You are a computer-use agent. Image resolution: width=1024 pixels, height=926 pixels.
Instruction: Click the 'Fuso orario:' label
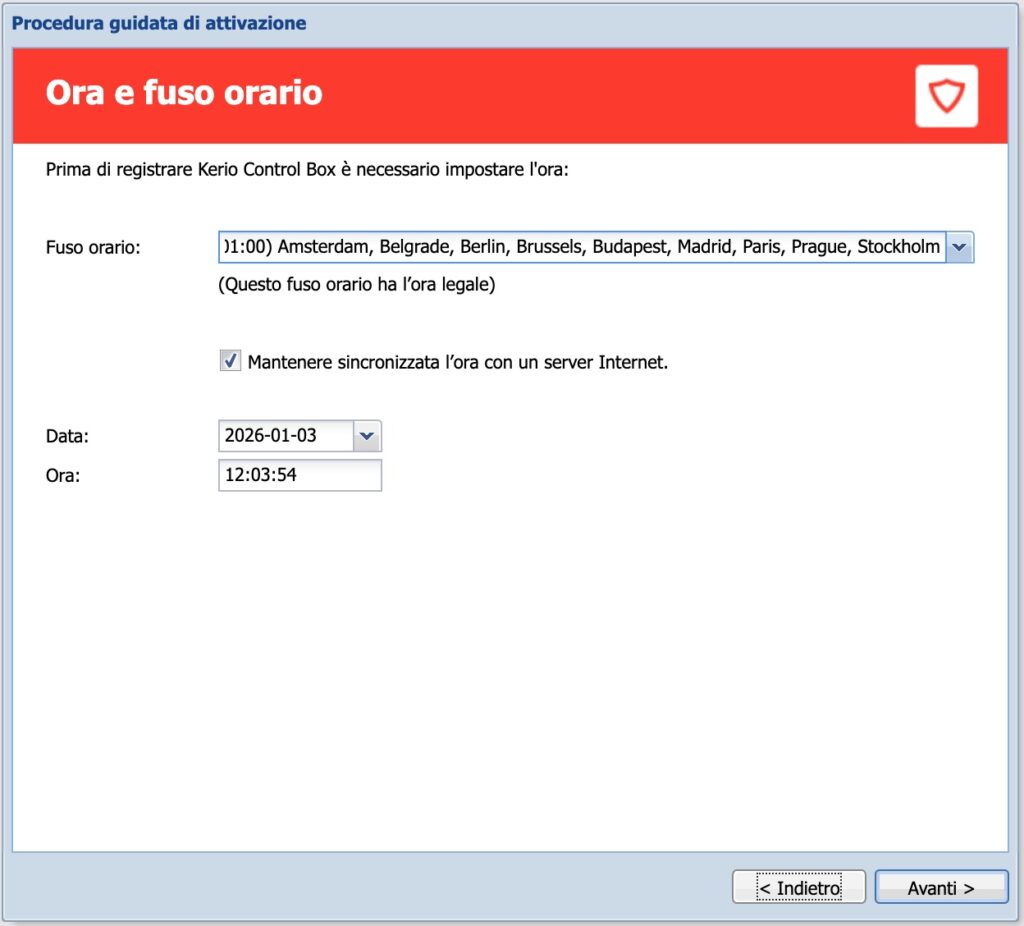coord(93,247)
